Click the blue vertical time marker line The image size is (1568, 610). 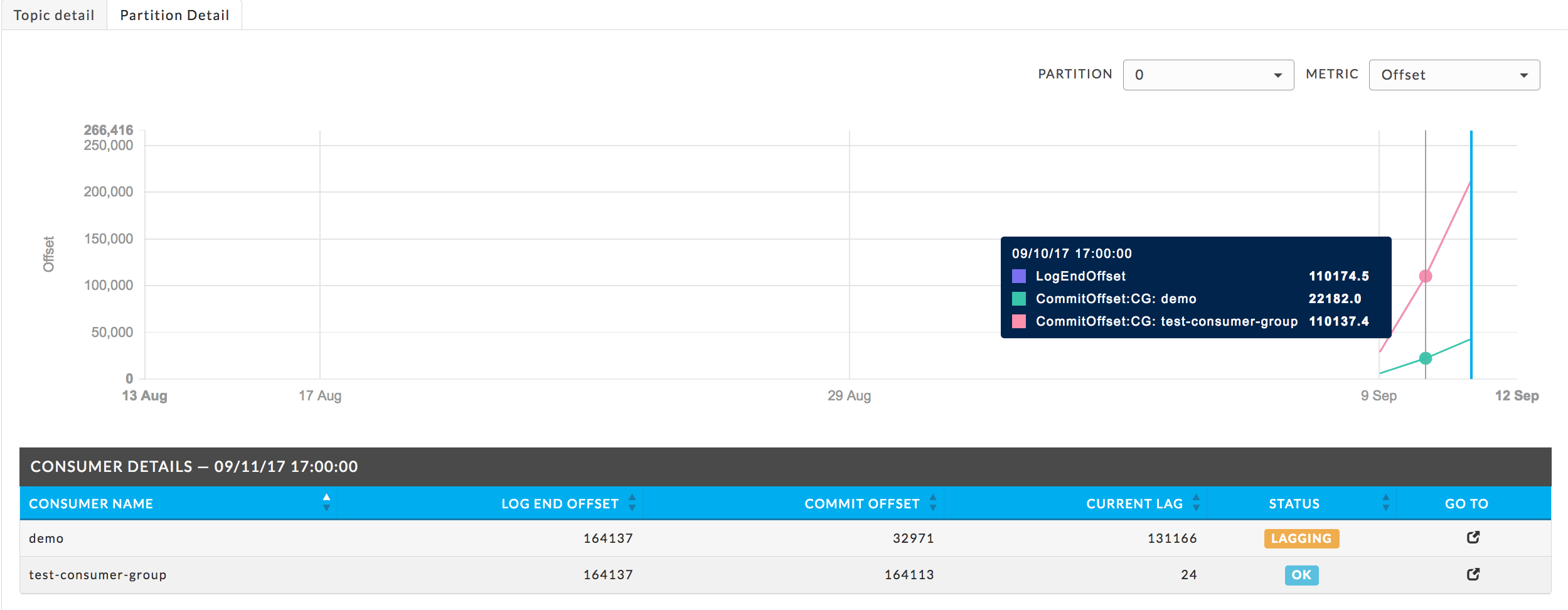click(x=1471, y=254)
